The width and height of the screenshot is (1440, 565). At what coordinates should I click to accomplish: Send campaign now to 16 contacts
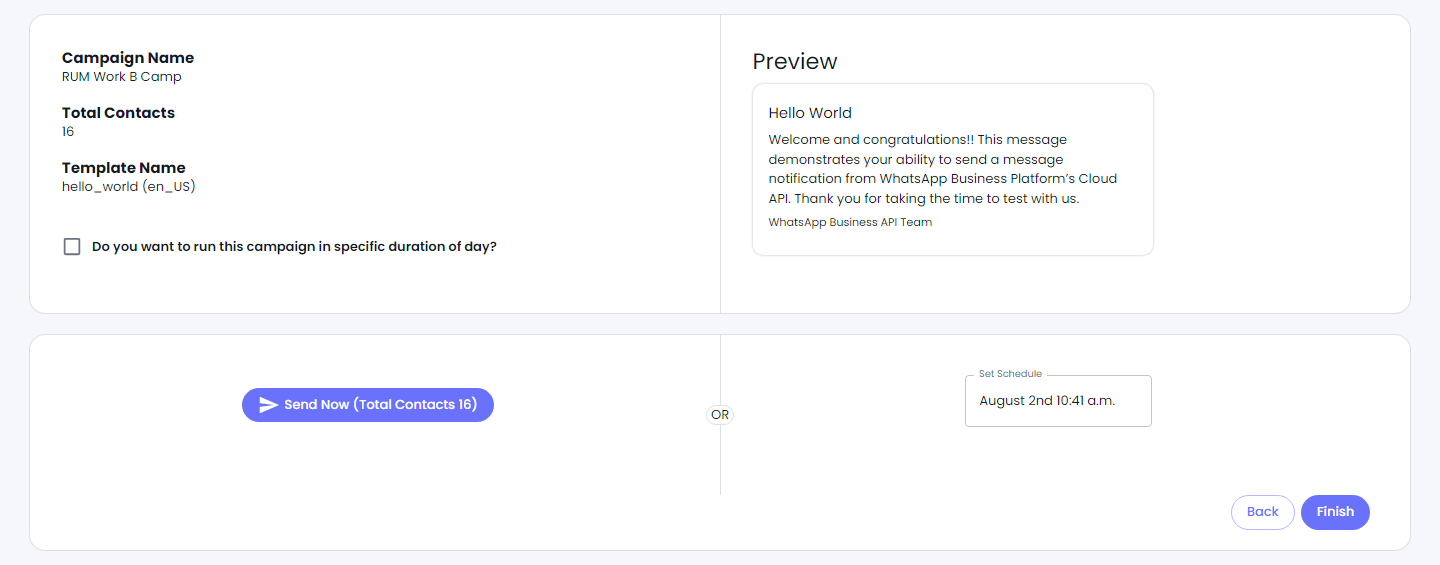pyautogui.click(x=368, y=405)
